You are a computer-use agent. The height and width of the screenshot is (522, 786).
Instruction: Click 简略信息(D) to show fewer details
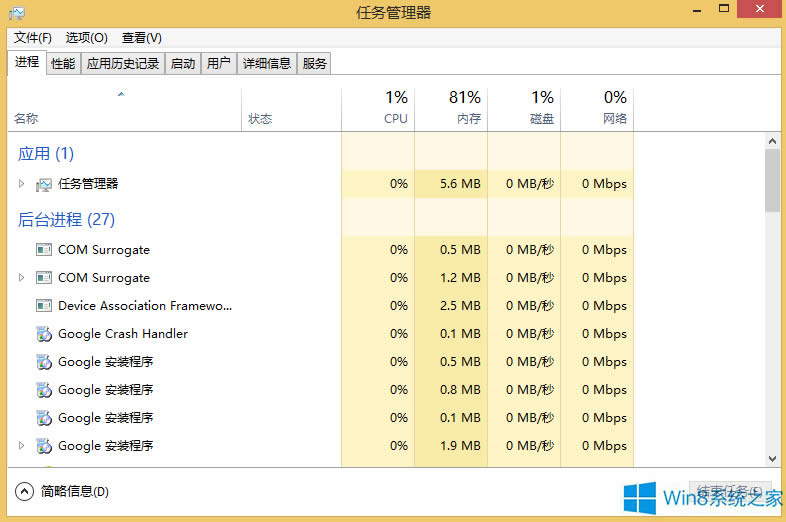(75, 491)
